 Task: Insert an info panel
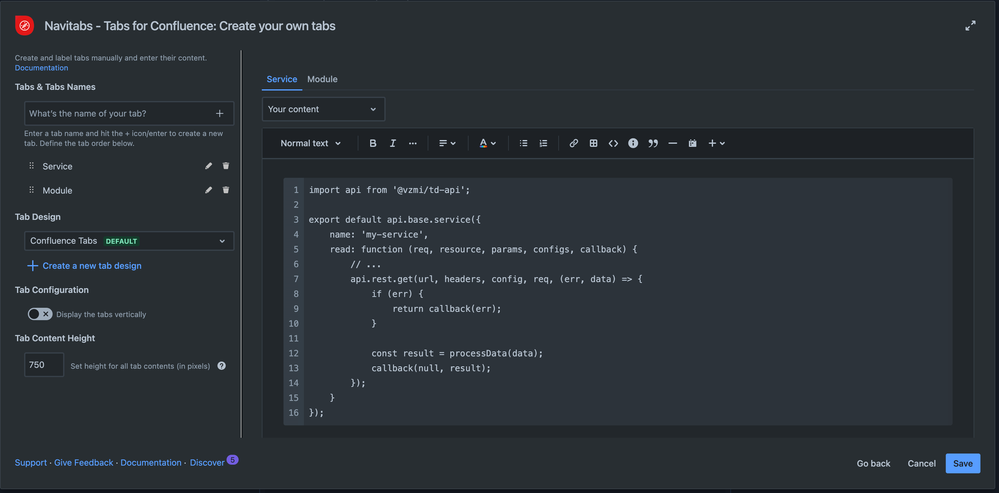click(x=633, y=143)
